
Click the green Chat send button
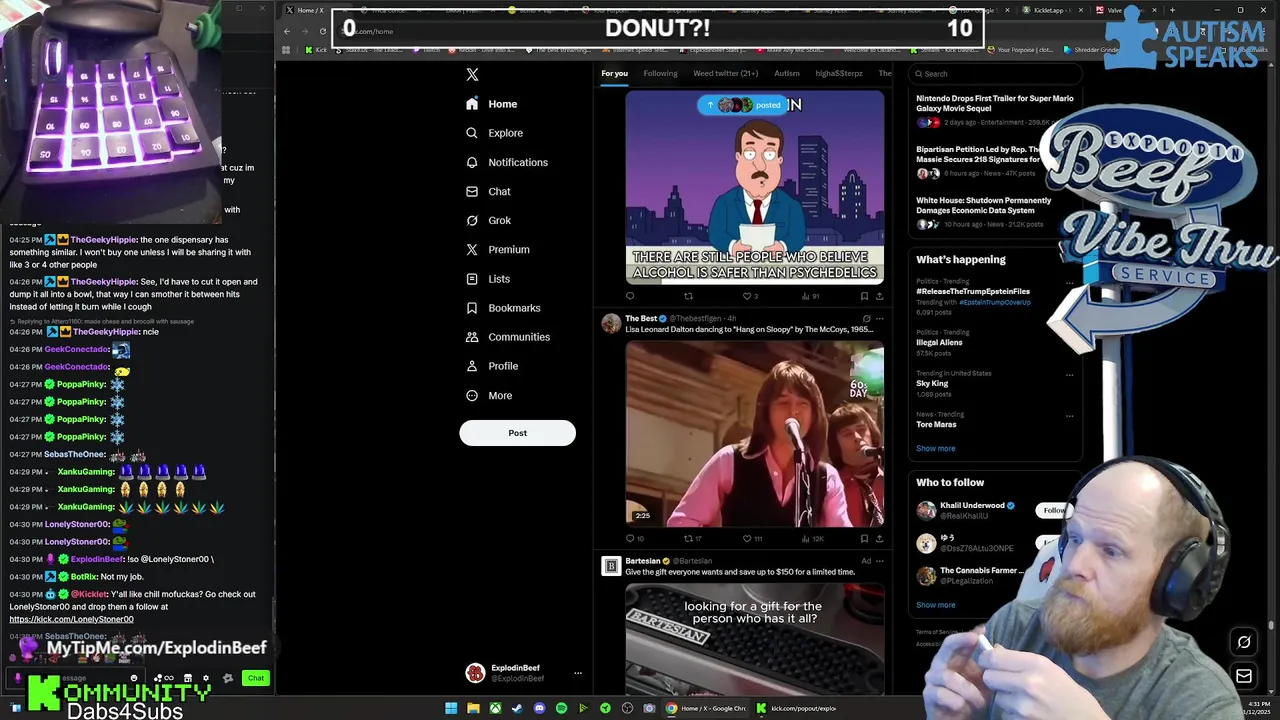pyautogui.click(x=256, y=678)
